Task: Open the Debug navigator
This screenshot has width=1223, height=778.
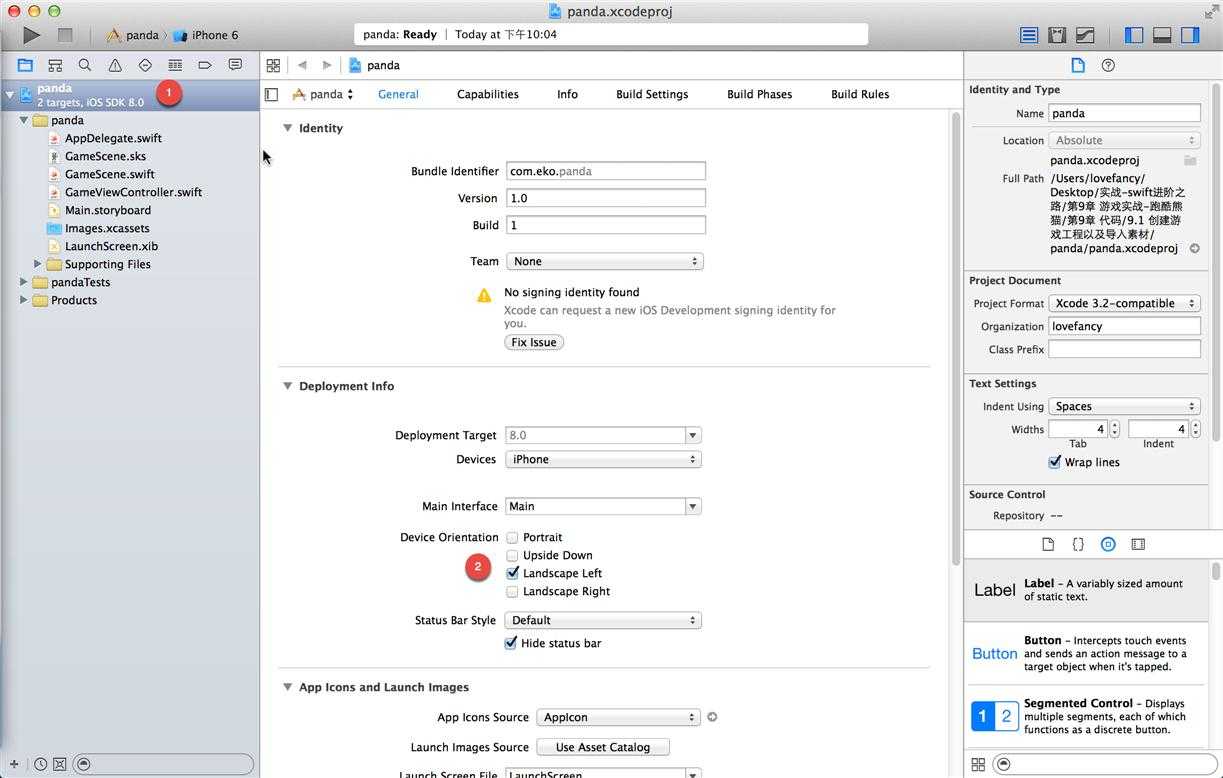Action: tap(175, 65)
